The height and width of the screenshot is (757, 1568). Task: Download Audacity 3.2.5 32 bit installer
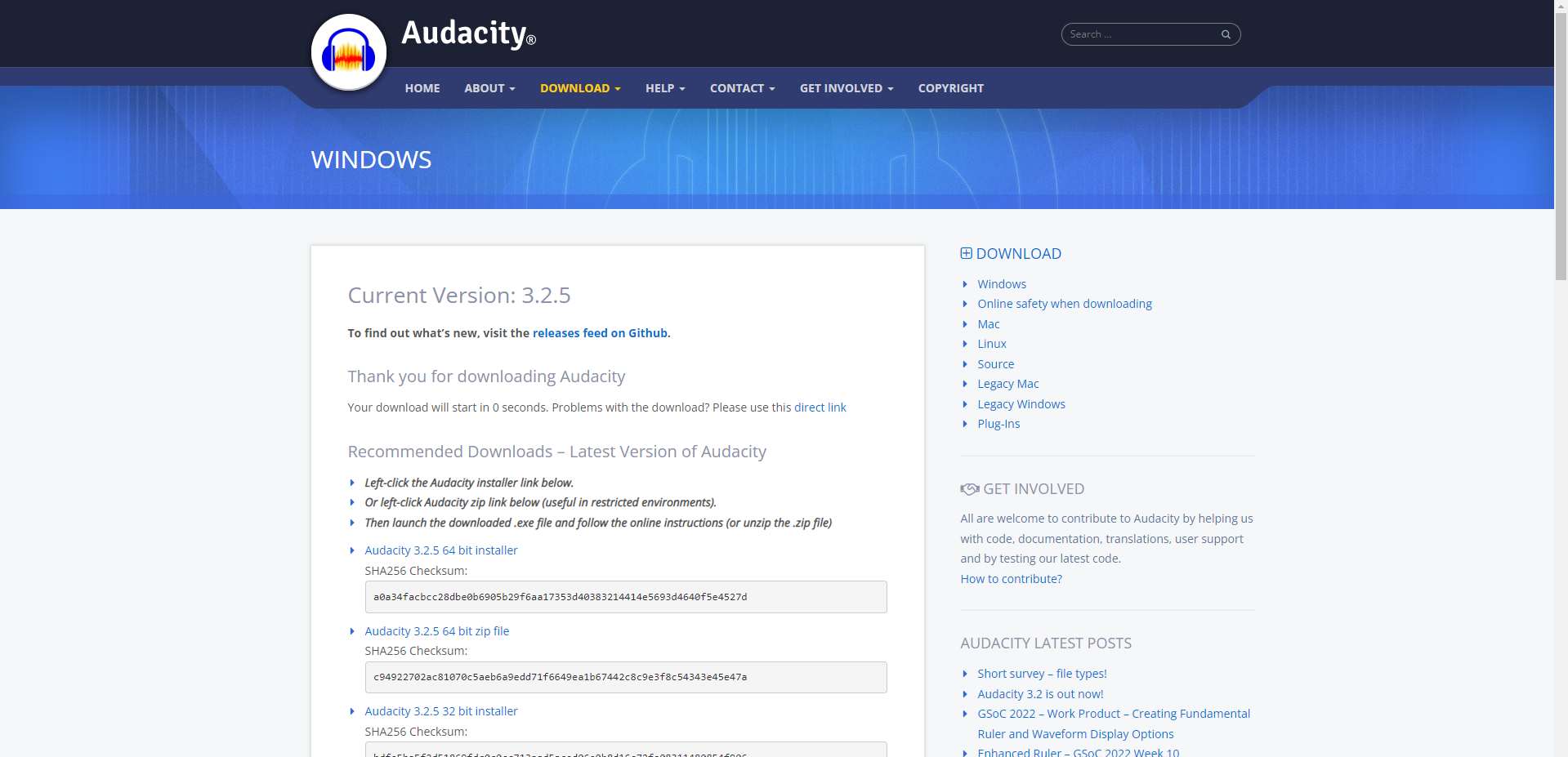(x=441, y=711)
